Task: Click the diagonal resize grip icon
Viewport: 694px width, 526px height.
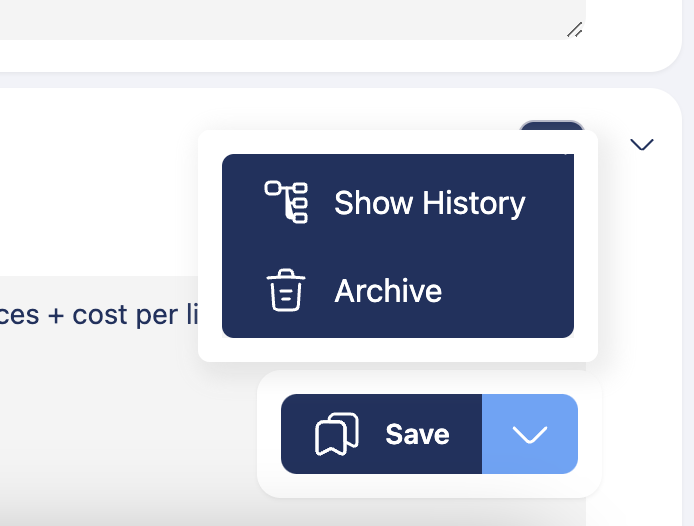Action: pyautogui.click(x=574, y=30)
